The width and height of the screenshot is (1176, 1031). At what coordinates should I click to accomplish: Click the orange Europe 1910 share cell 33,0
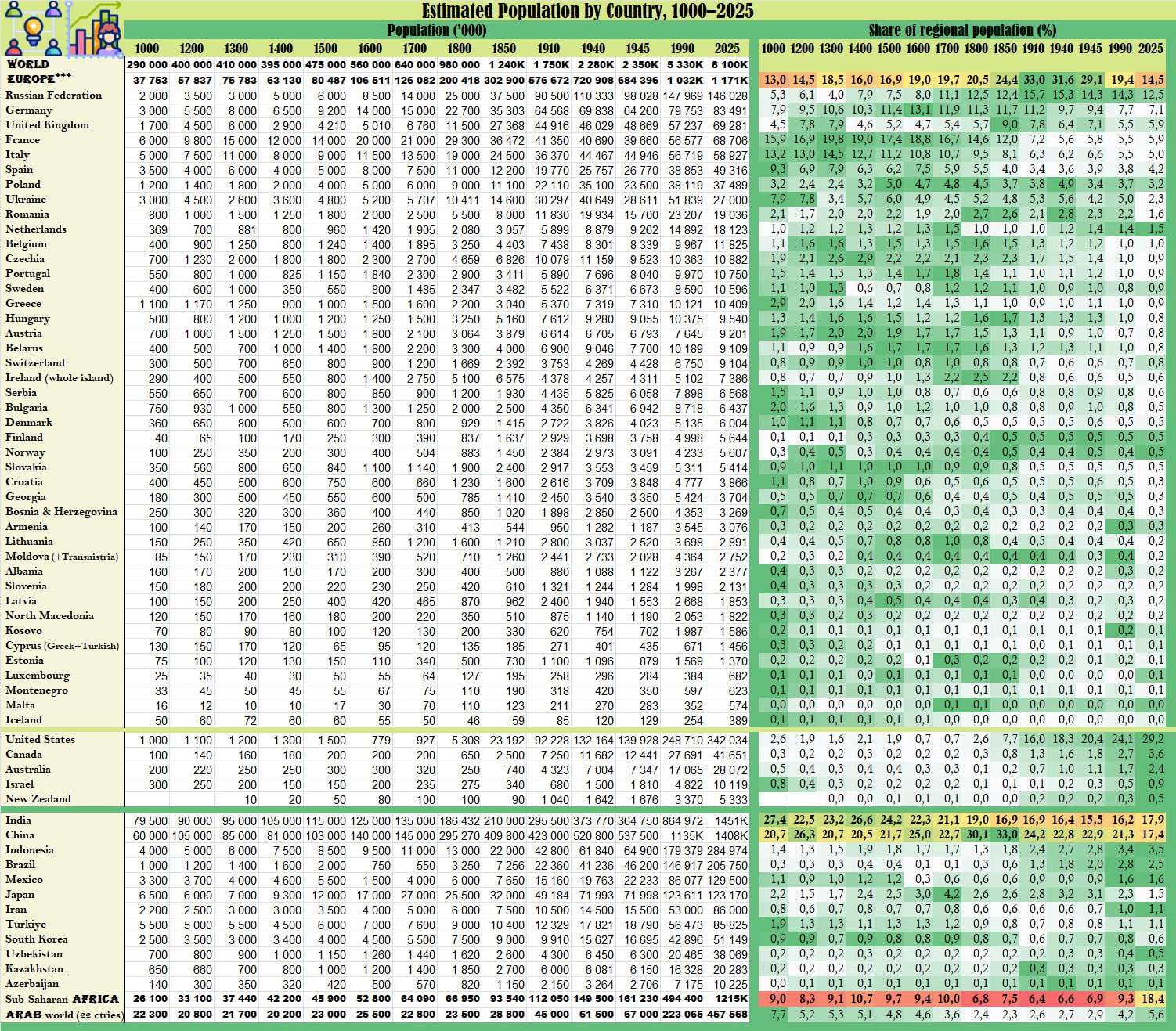[1034, 80]
